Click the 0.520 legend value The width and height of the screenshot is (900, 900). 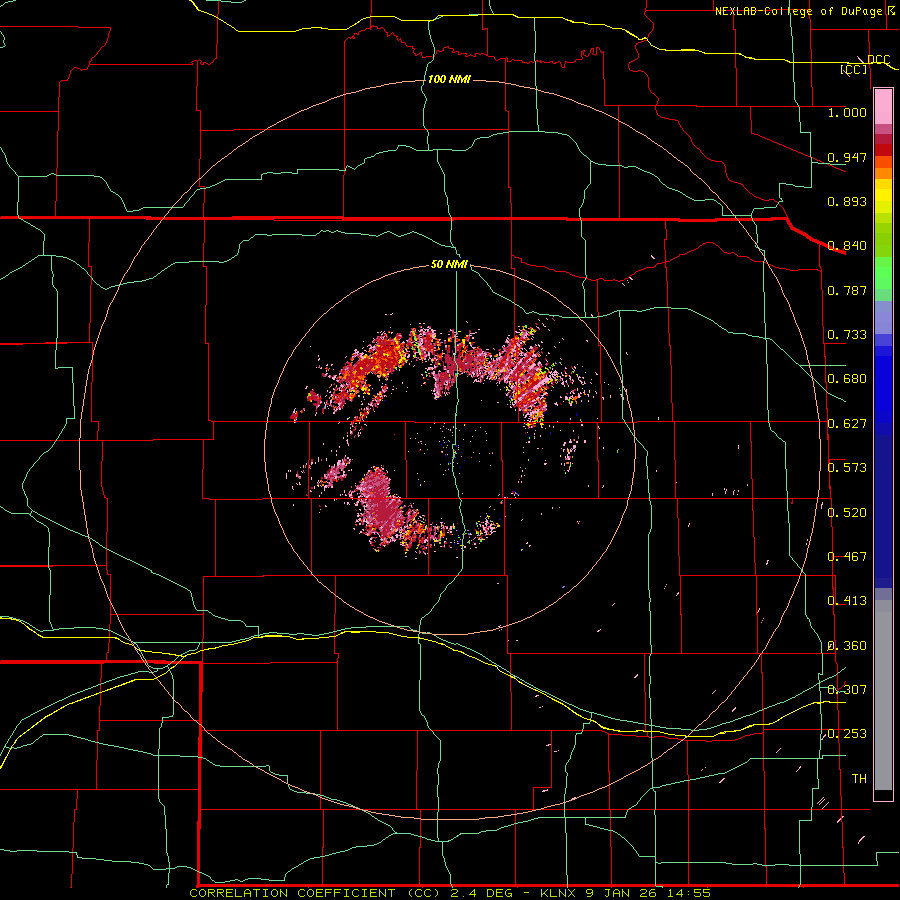(847, 513)
